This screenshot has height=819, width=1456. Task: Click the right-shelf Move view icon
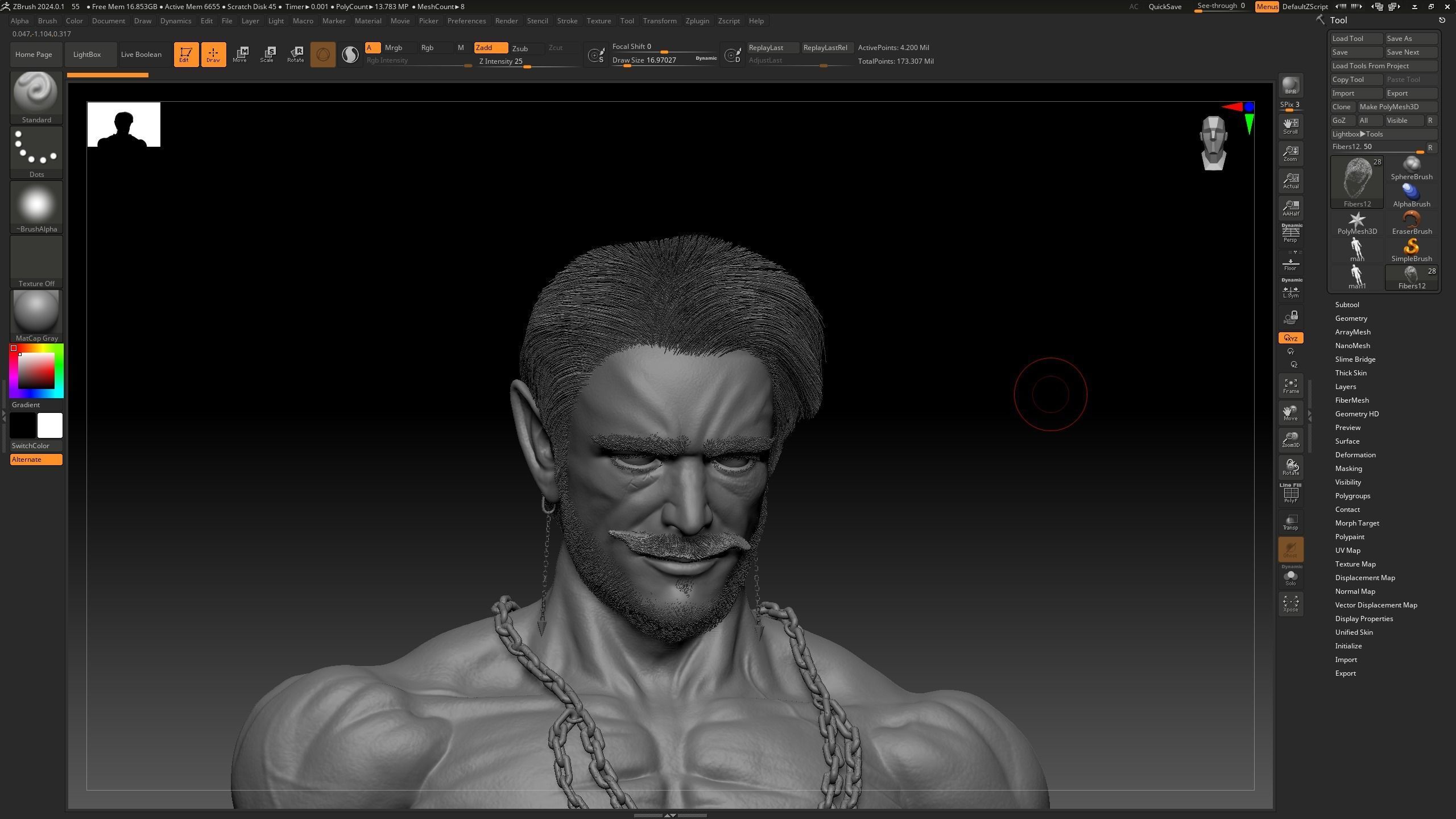(1290, 413)
